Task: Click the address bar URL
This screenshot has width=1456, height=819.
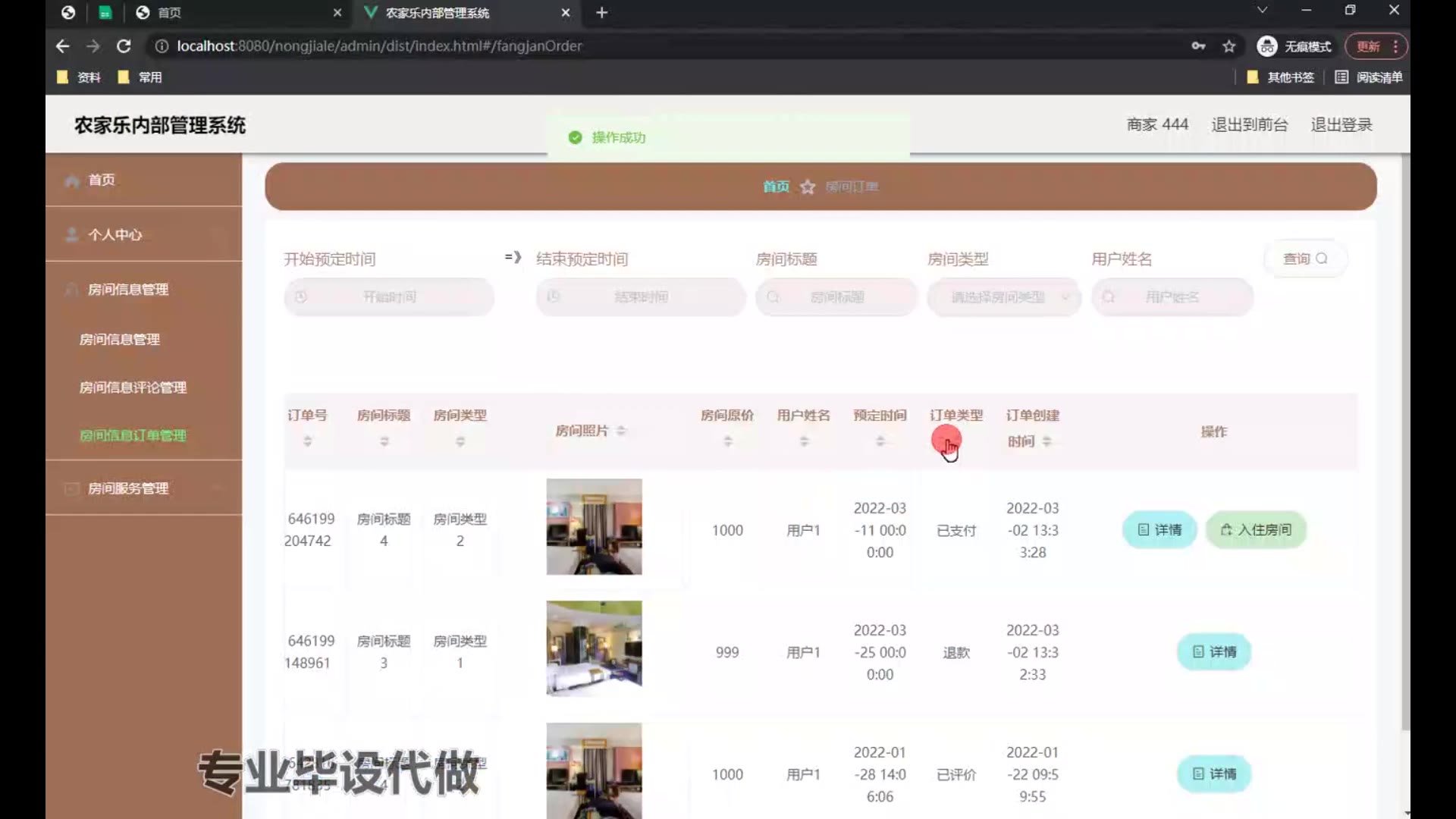Action: 379,46
